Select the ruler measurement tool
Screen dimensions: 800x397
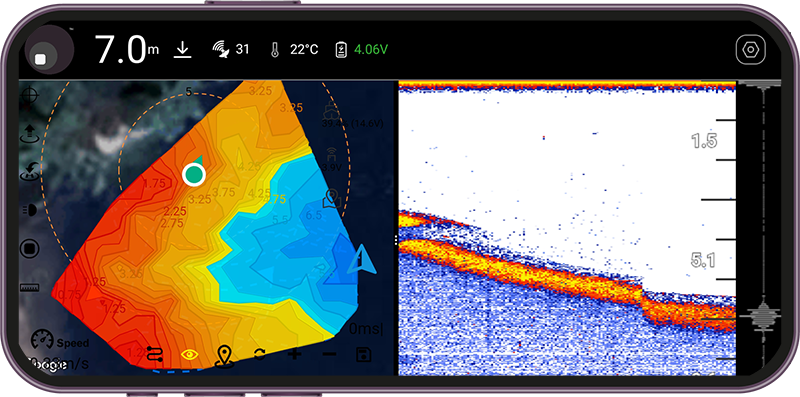tap(30, 288)
